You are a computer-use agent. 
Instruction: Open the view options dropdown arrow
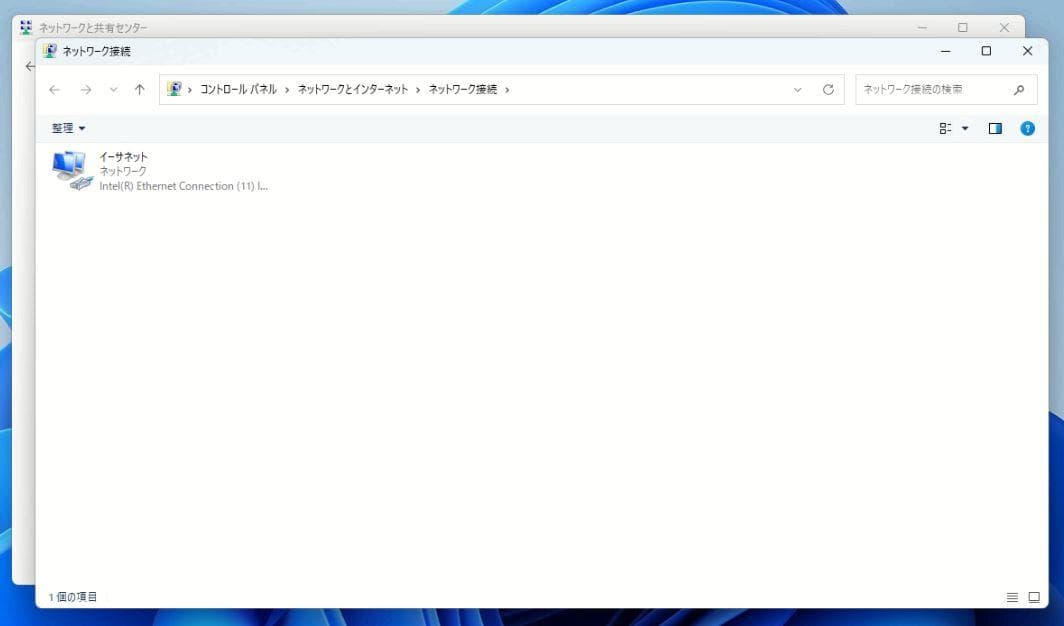click(x=965, y=128)
